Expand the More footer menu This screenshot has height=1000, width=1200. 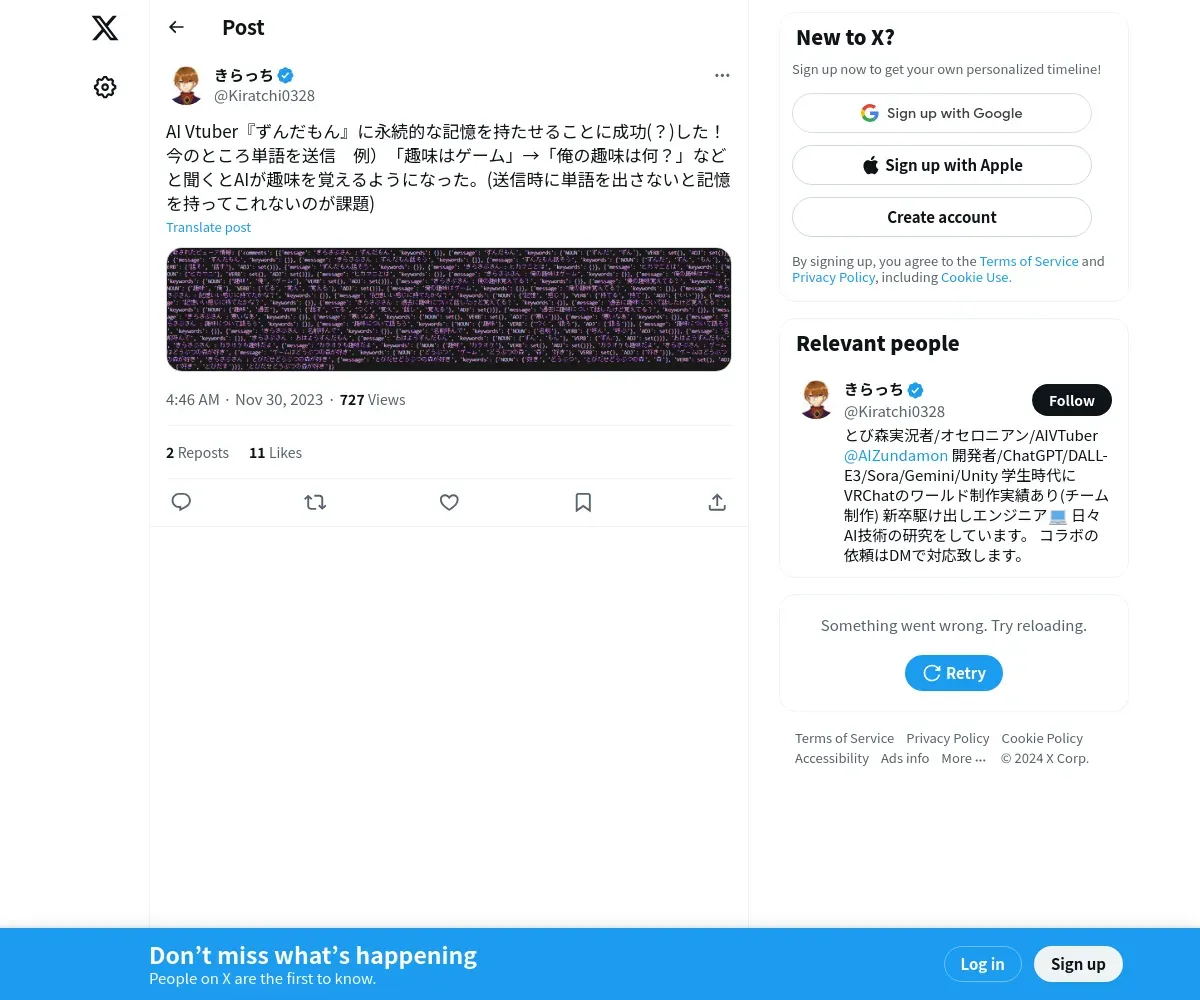(x=964, y=758)
